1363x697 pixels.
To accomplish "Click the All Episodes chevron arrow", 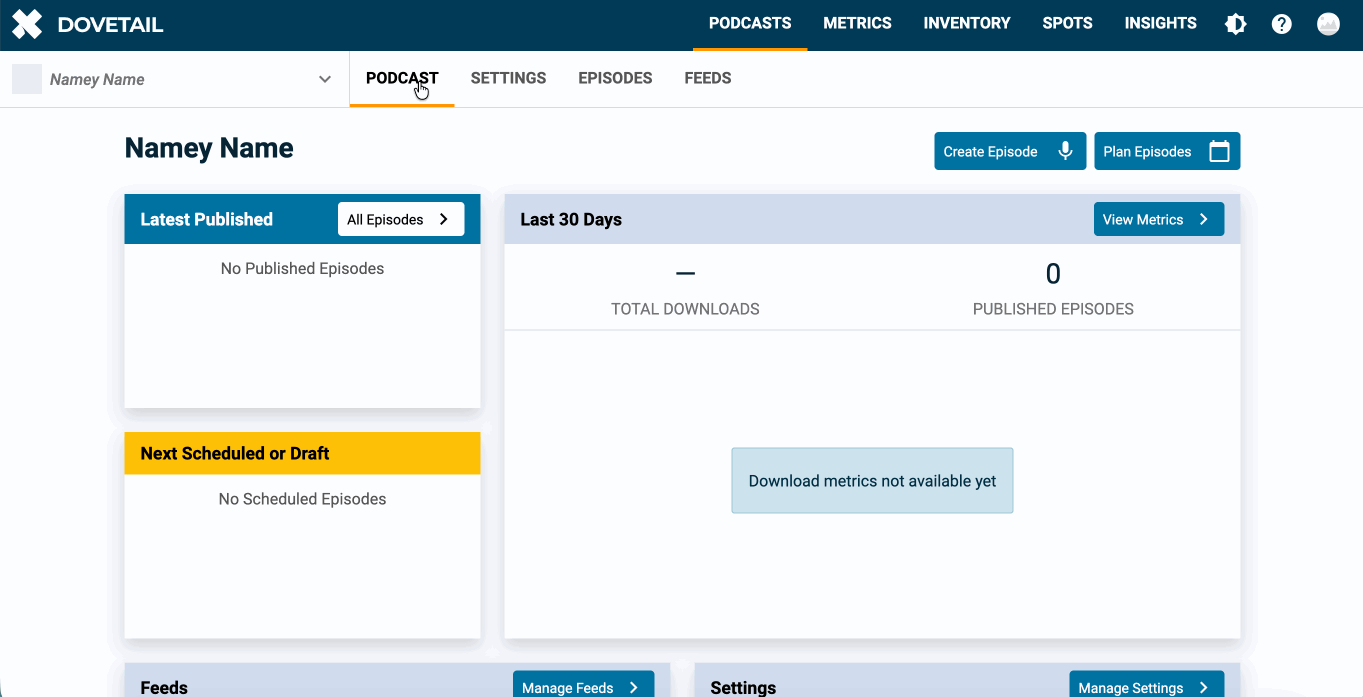I will [x=444, y=219].
